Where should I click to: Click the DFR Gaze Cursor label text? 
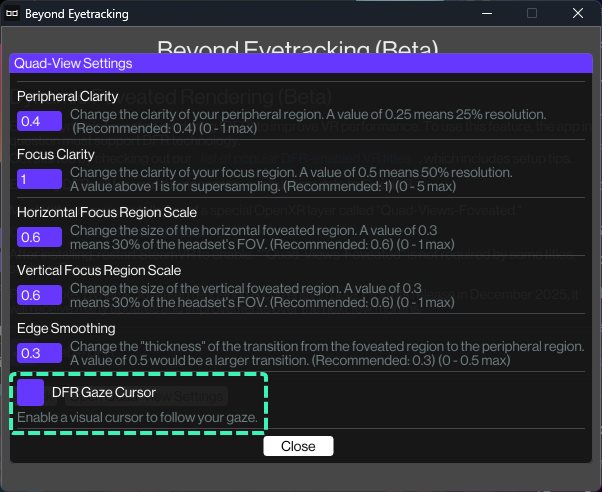click(x=104, y=393)
